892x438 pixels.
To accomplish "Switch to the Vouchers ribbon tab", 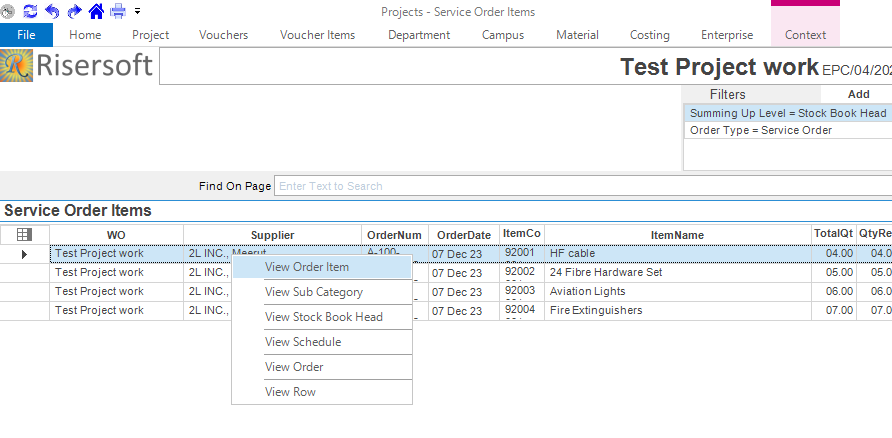I will pyautogui.click(x=224, y=35).
